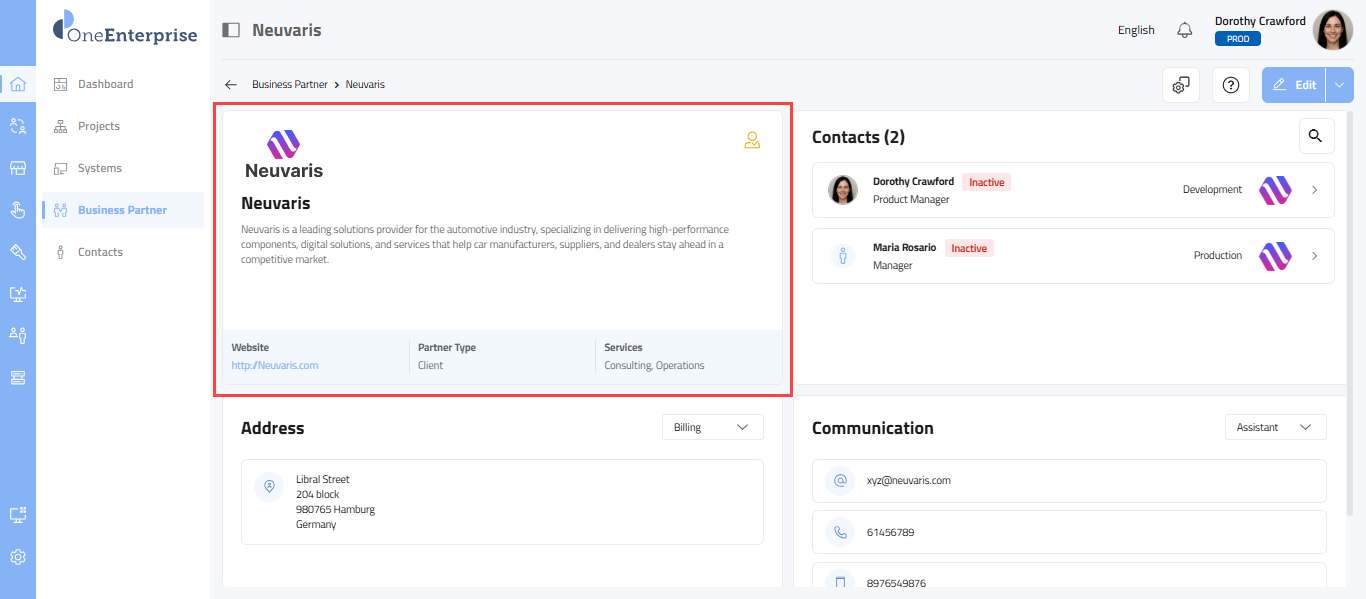The height and width of the screenshot is (599, 1366).
Task: Click the Edit button
Action: click(1294, 85)
